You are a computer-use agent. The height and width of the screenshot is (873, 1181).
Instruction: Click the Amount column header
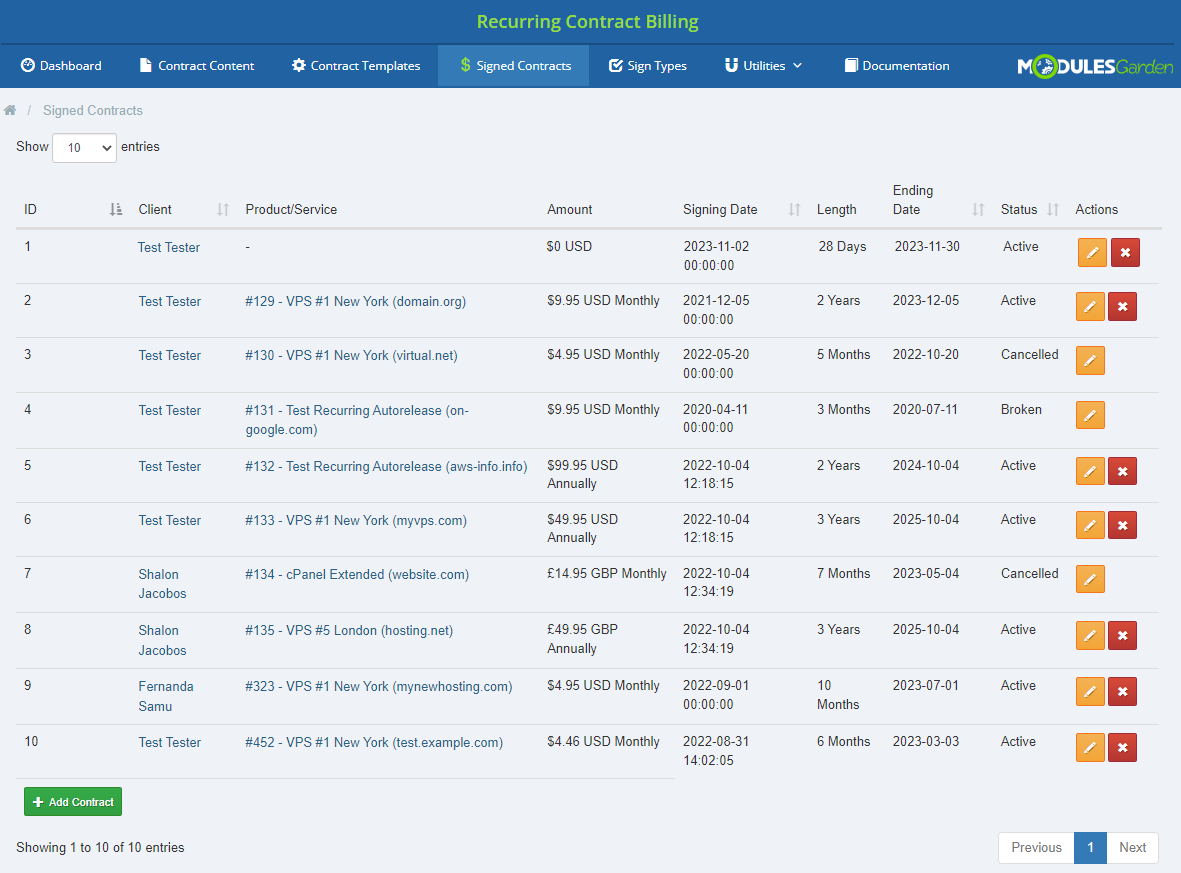tap(569, 209)
